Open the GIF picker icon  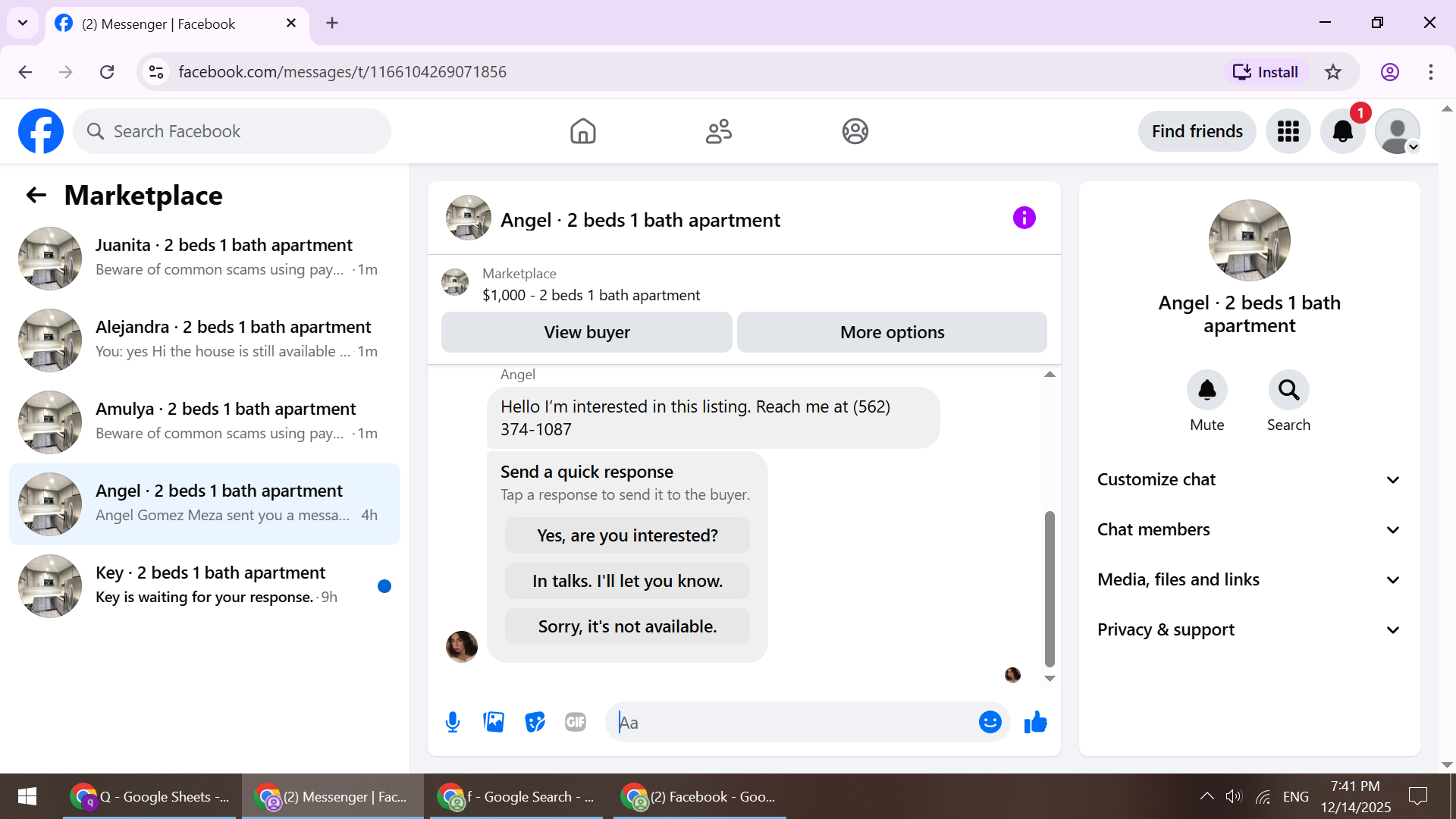576,722
